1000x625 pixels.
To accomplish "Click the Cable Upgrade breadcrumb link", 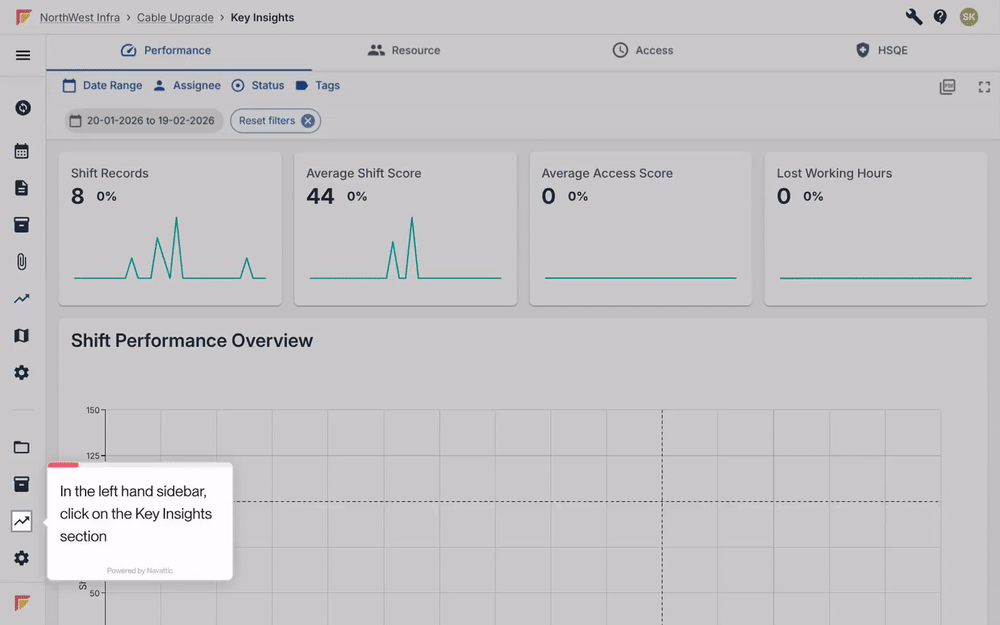I will (x=175, y=17).
